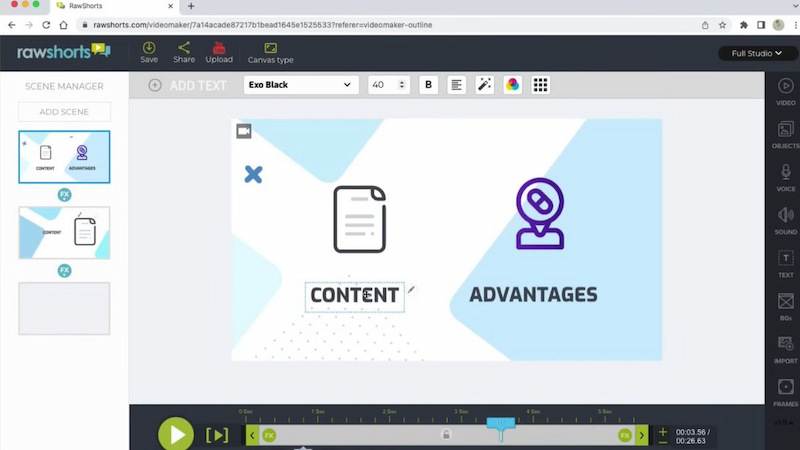The width and height of the screenshot is (800, 450).
Task: Open the Objects library panel
Action: (x=785, y=135)
